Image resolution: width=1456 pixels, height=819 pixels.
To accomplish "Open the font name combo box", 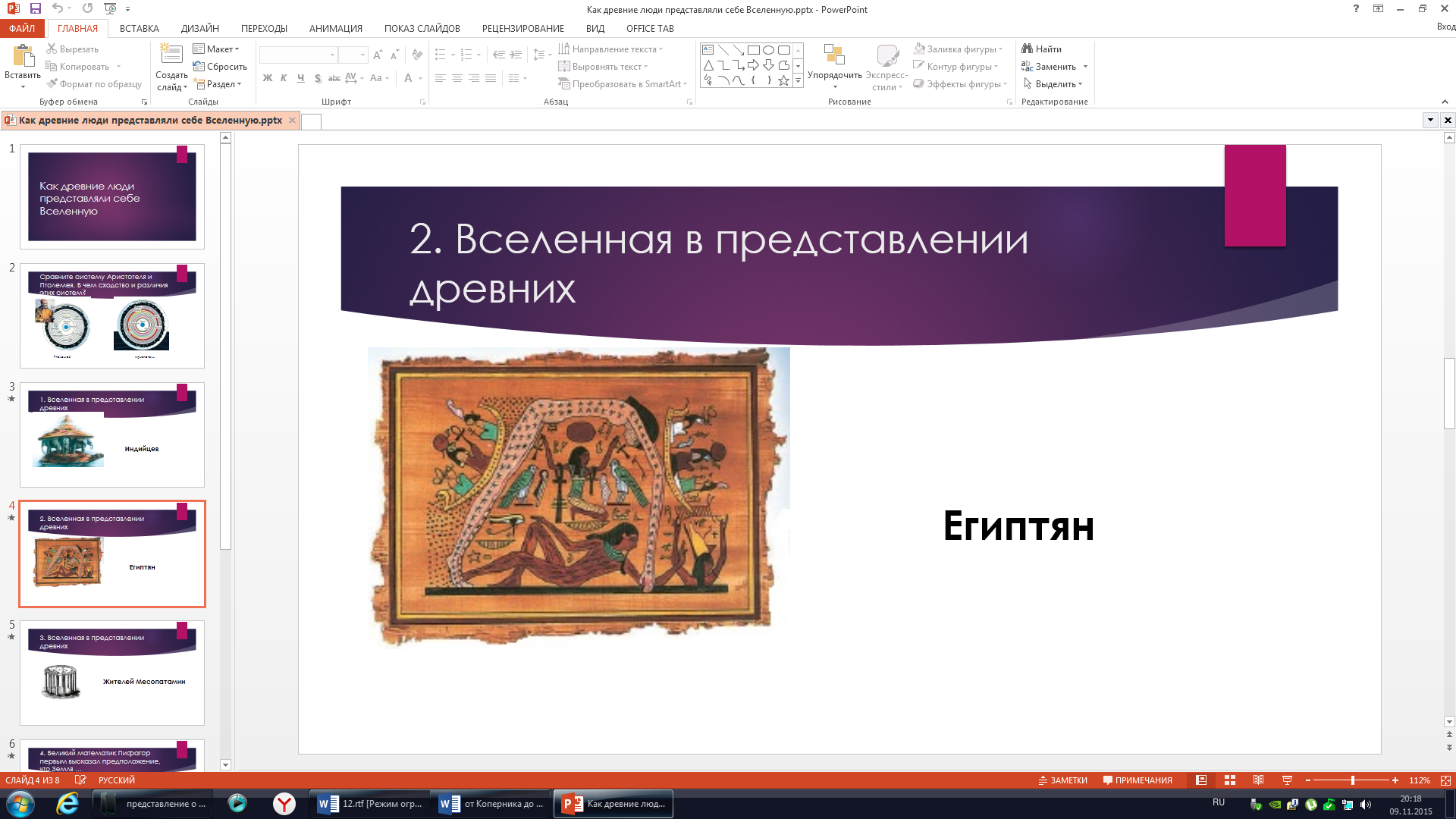I will tap(298, 55).
